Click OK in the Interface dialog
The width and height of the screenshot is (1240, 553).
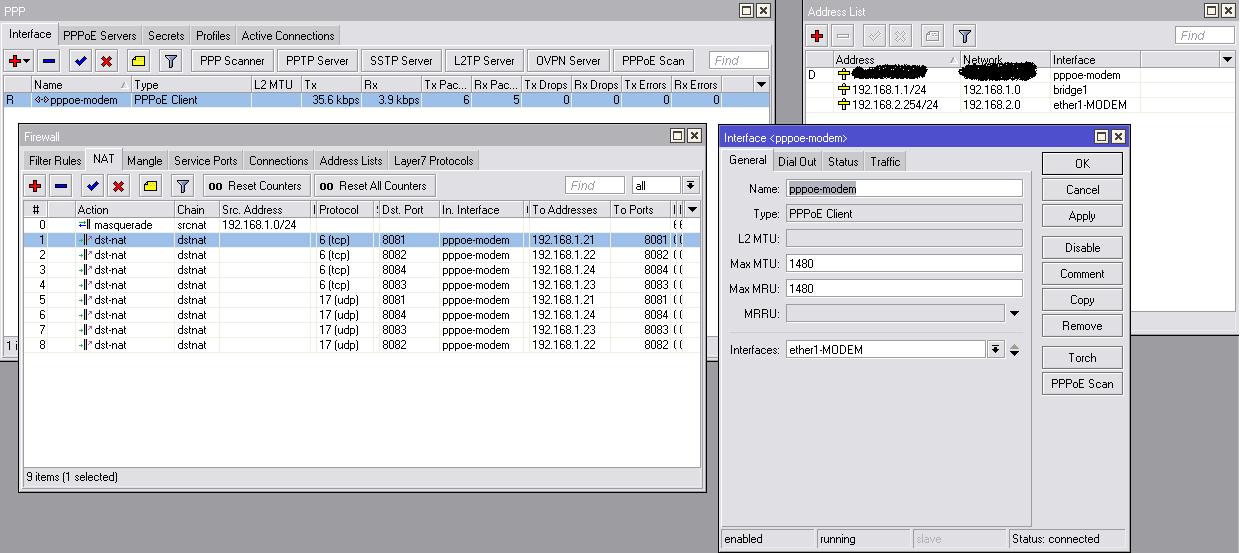click(1082, 164)
